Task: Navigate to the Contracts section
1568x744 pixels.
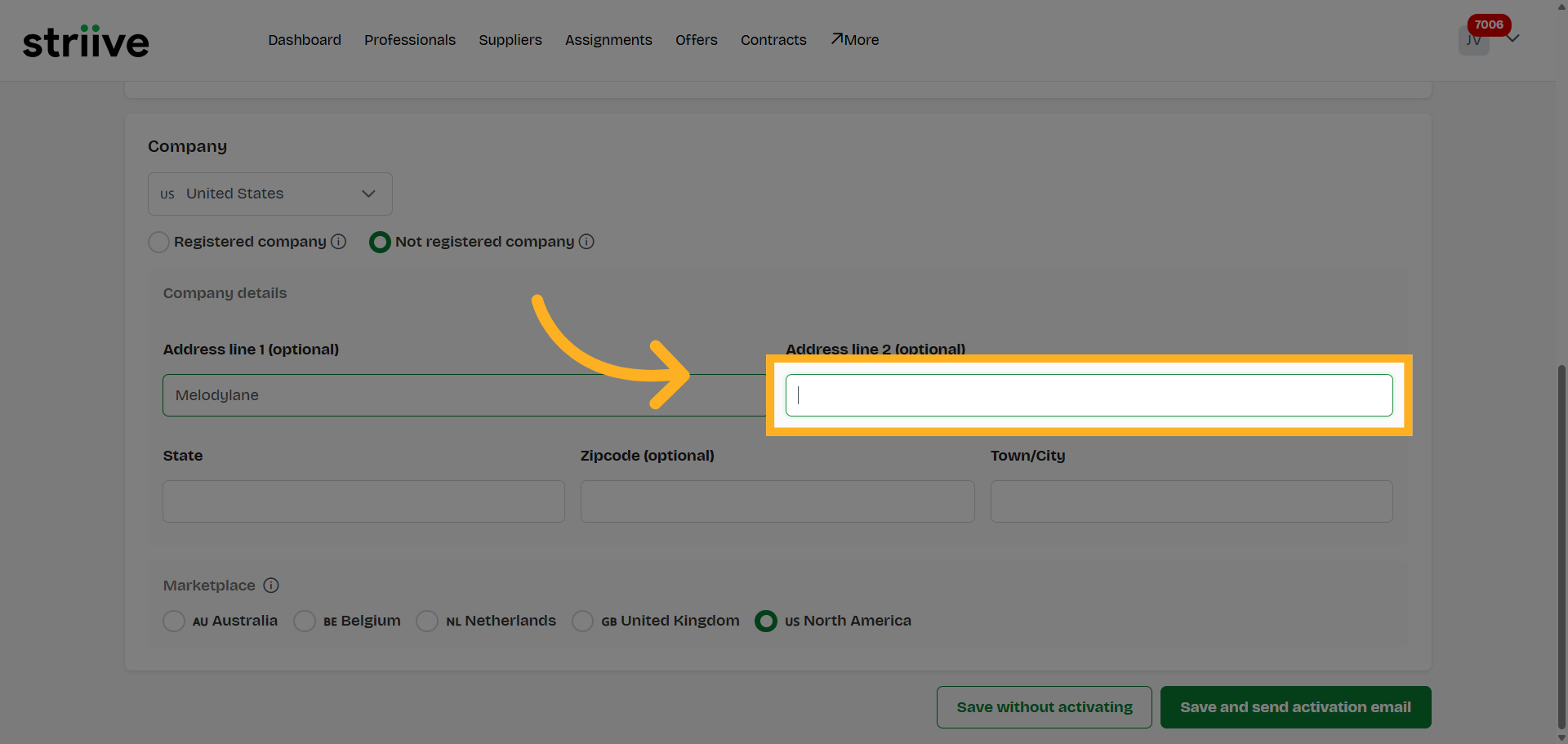Action: 773,39
